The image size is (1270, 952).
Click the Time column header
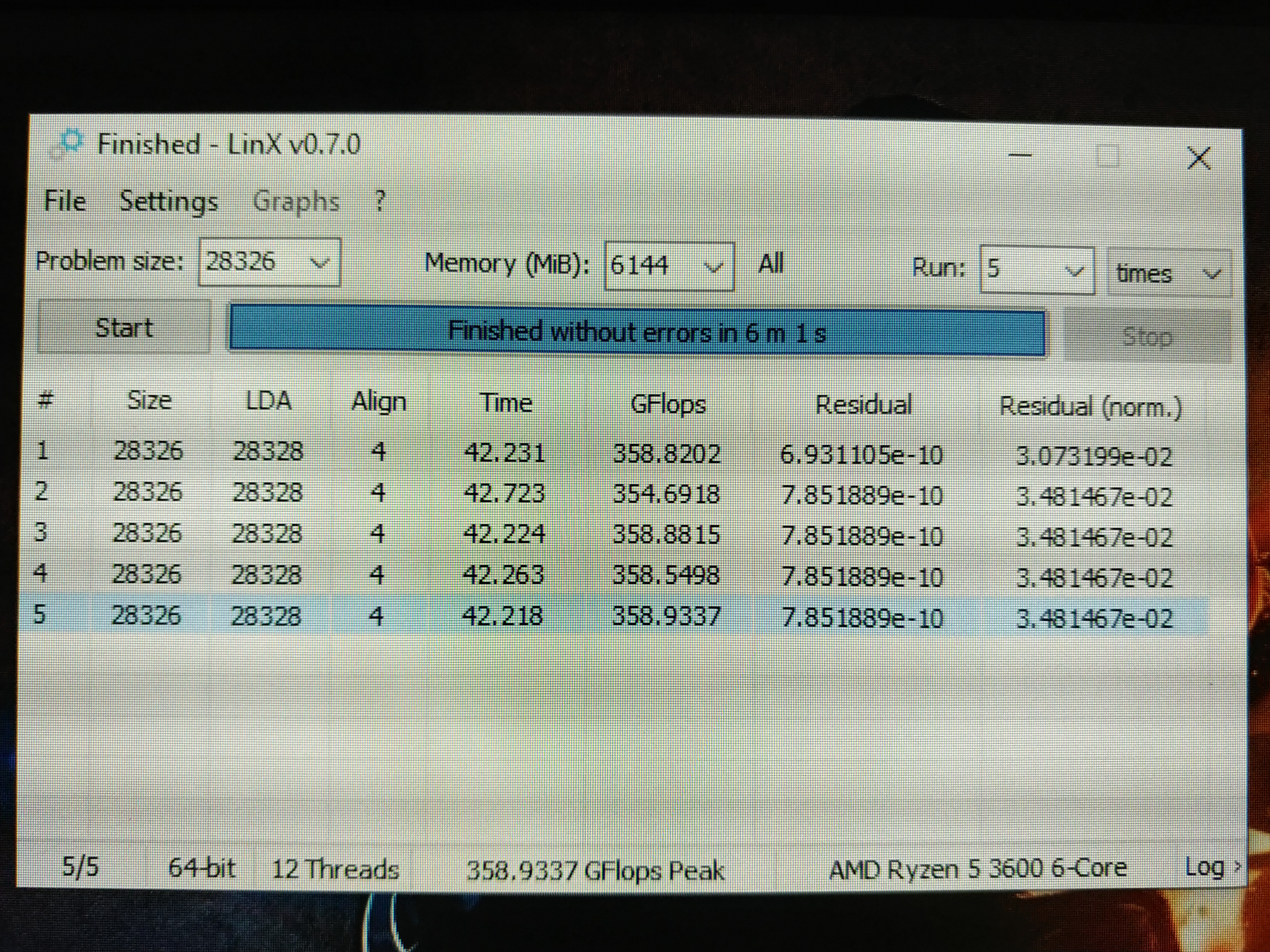[x=506, y=403]
